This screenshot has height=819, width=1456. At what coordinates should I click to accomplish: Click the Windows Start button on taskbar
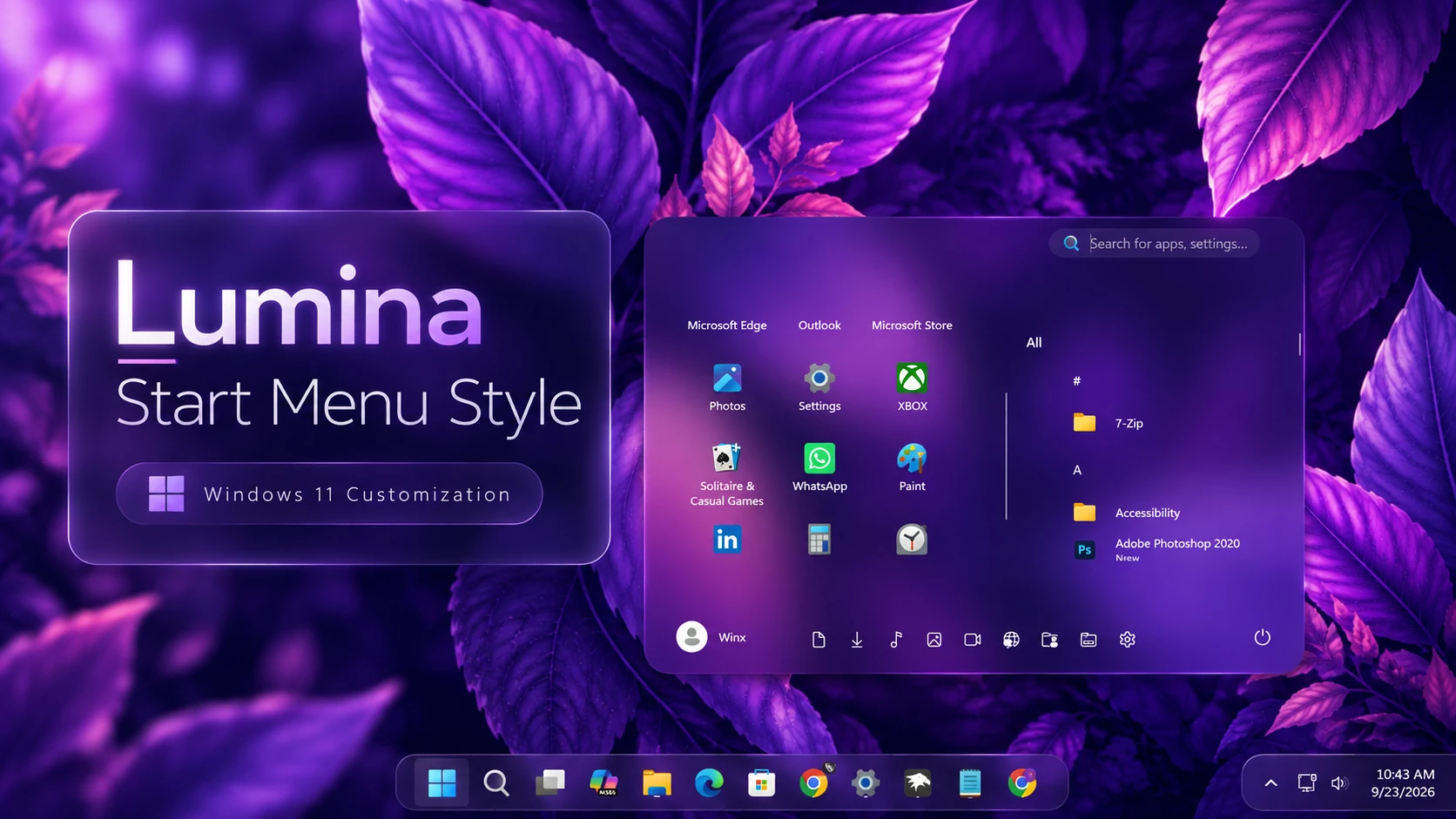tap(442, 783)
